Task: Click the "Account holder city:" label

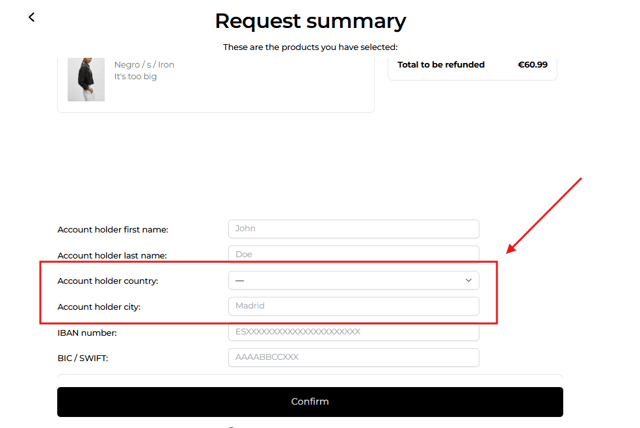Action: coord(99,307)
